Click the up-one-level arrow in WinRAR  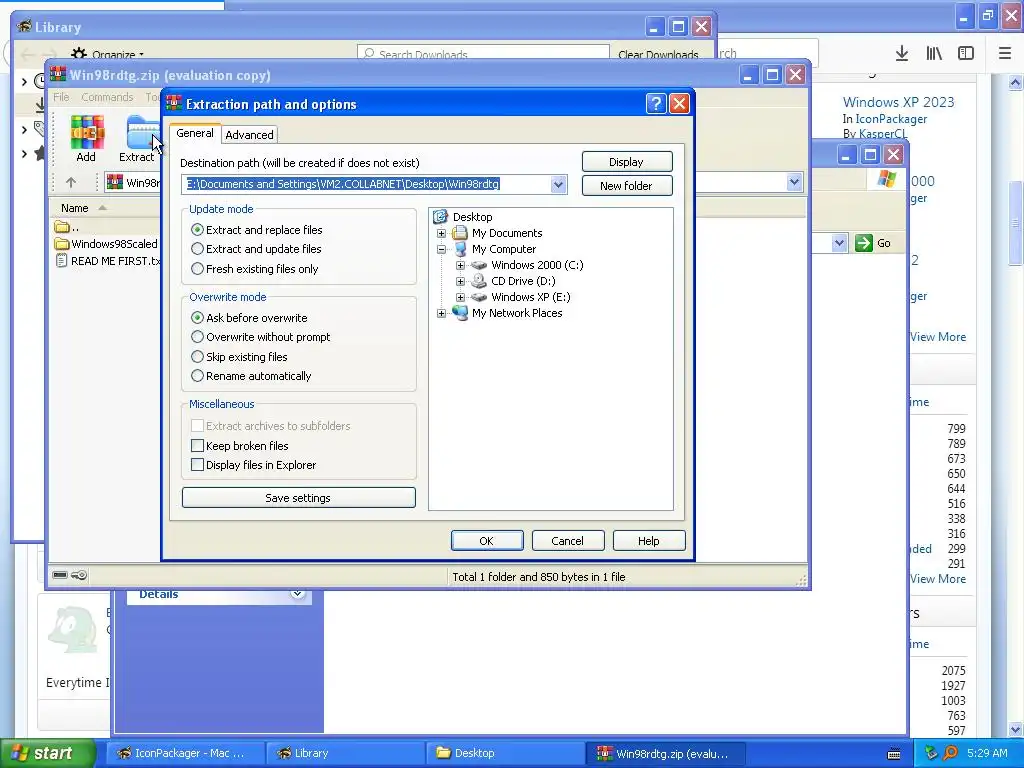pyautogui.click(x=71, y=182)
